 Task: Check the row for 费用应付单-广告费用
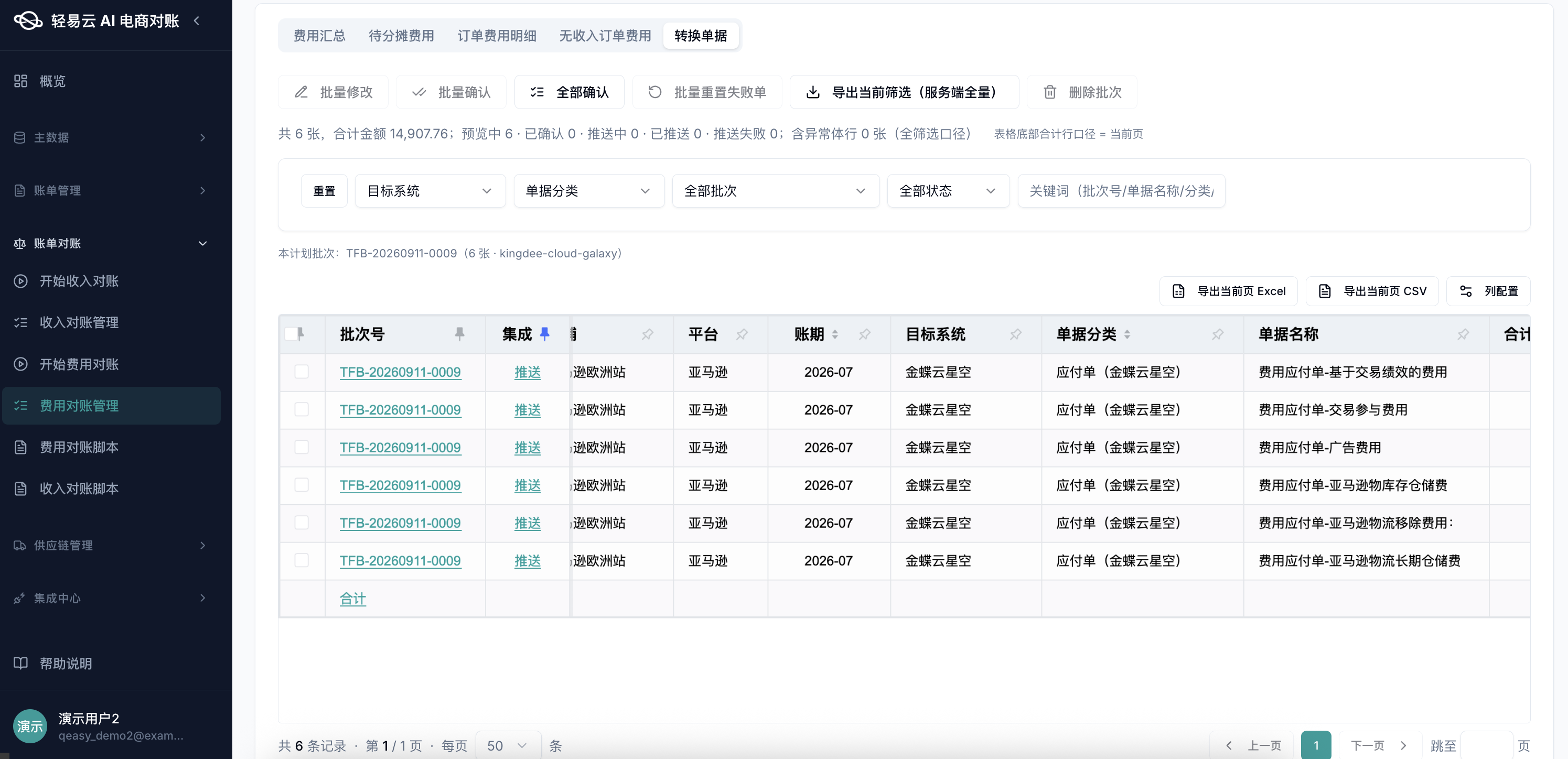[x=302, y=447]
